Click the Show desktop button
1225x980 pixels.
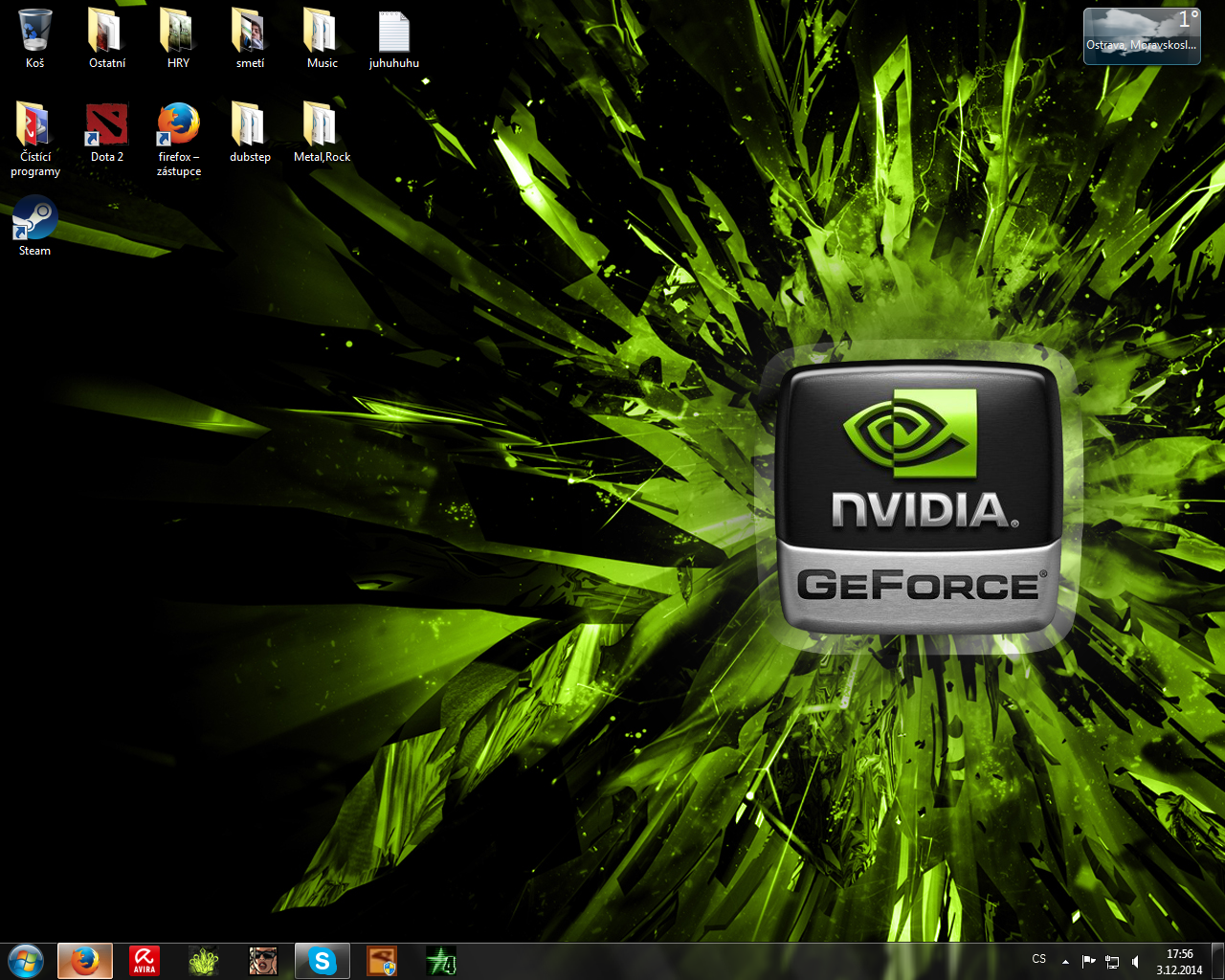[1217, 962]
